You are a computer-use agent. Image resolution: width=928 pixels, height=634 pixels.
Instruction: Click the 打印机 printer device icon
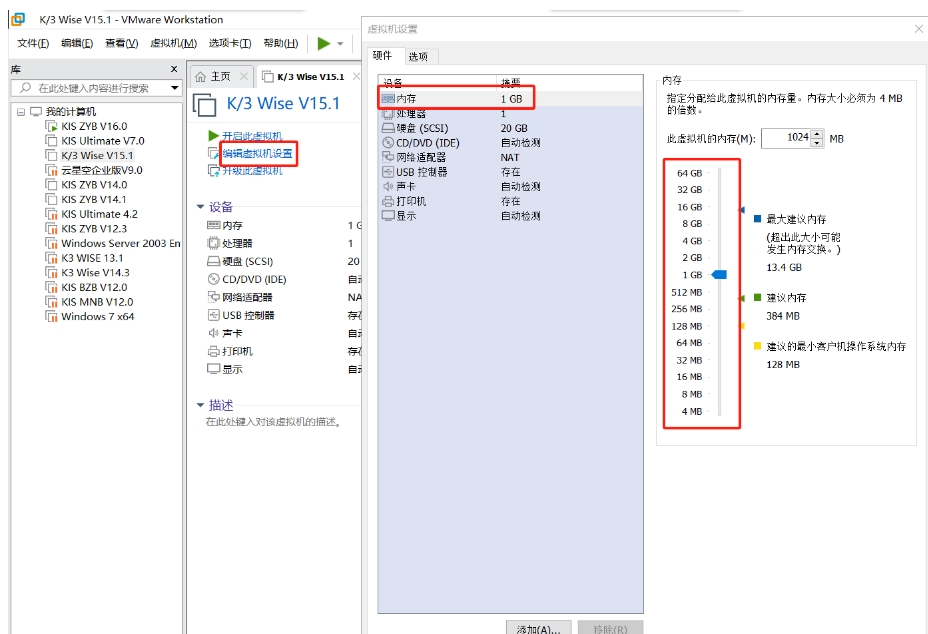click(x=386, y=201)
